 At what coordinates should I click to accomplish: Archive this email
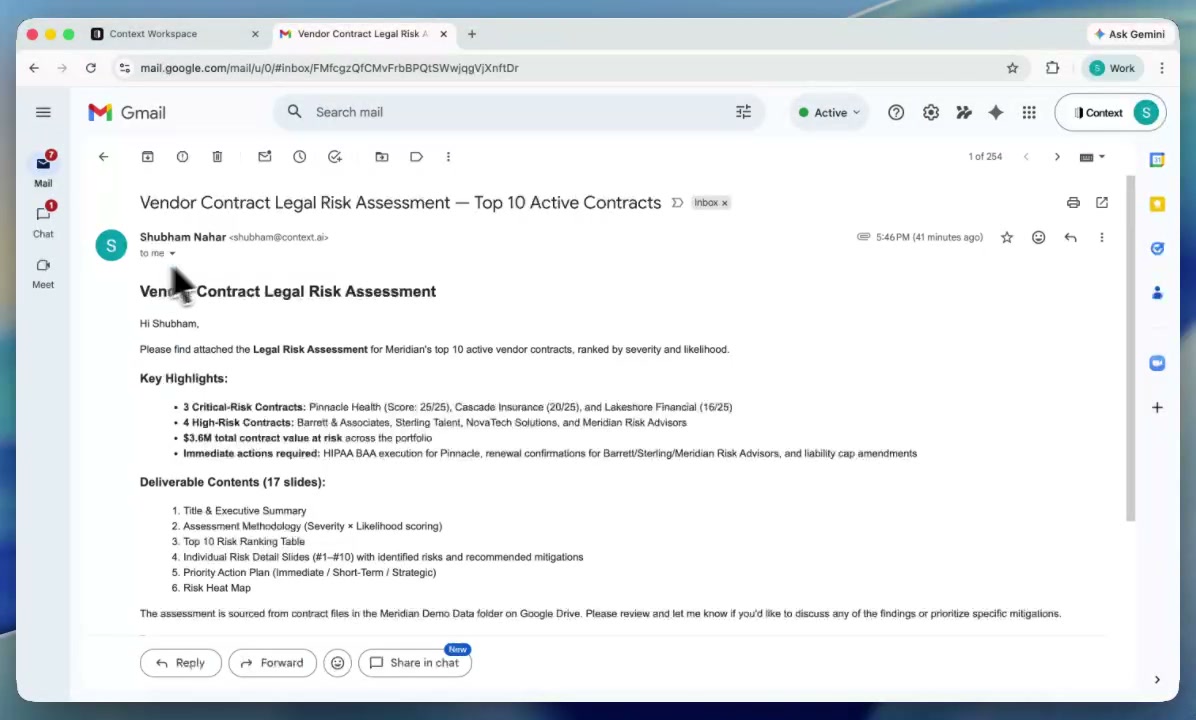click(148, 157)
